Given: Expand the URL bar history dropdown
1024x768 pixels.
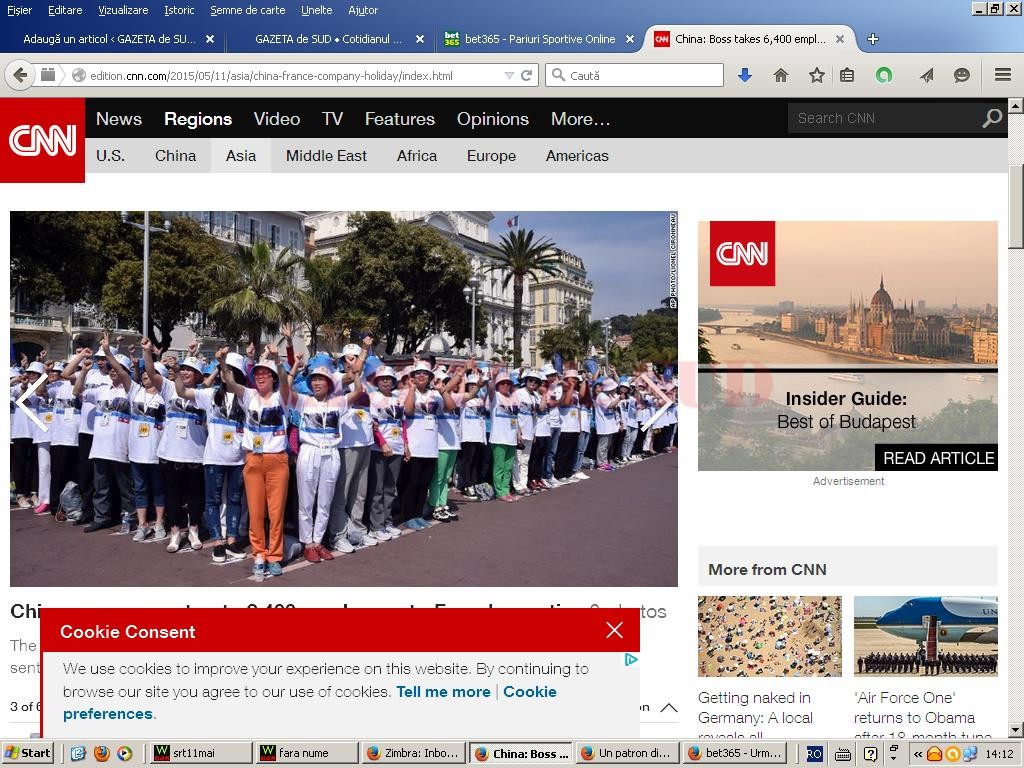Looking at the screenshot, I should coord(509,76).
